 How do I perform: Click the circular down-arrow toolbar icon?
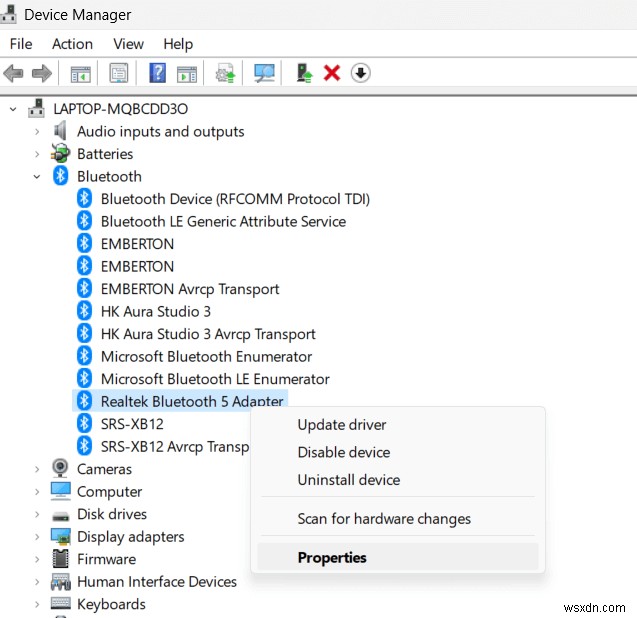click(360, 73)
